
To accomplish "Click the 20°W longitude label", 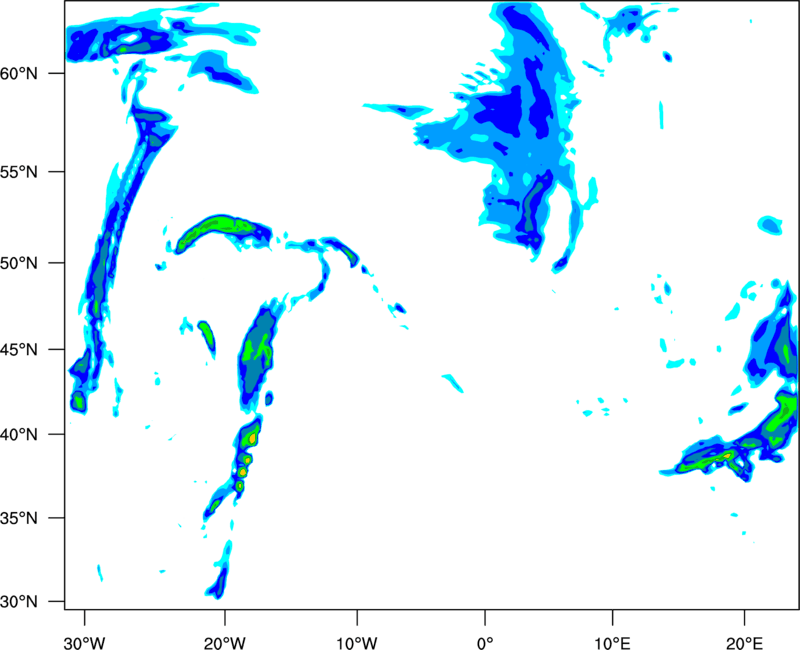I will coord(224,643).
